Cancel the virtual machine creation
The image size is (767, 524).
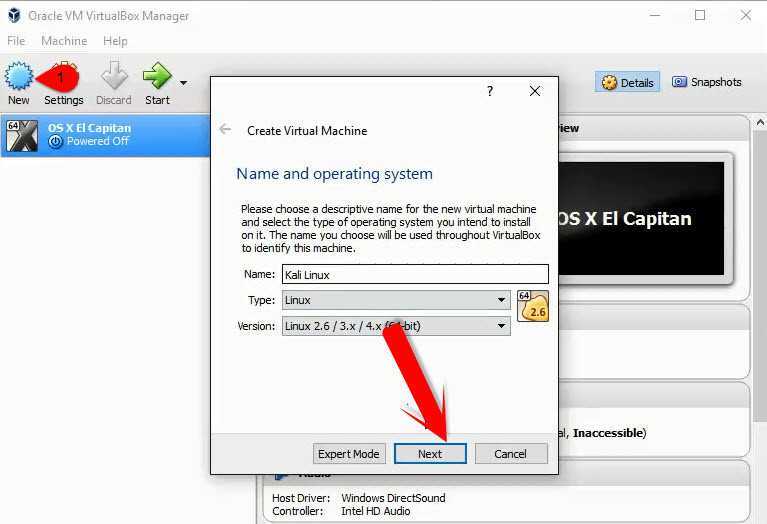[x=511, y=454]
